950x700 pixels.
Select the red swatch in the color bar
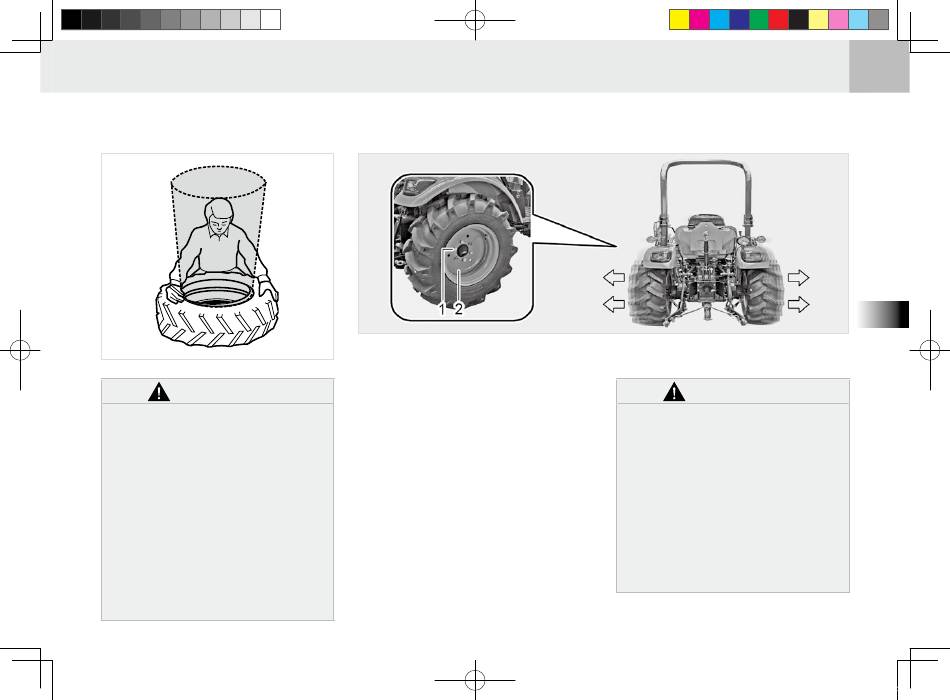coord(779,19)
